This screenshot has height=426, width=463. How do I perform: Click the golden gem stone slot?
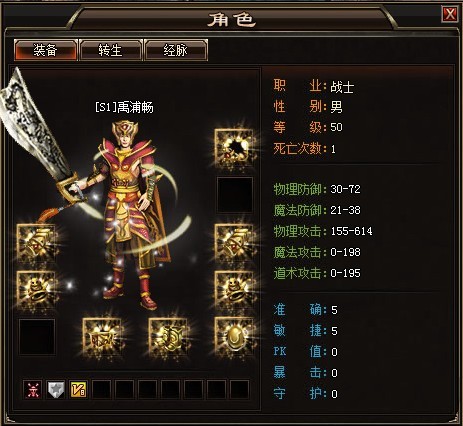[234, 337]
